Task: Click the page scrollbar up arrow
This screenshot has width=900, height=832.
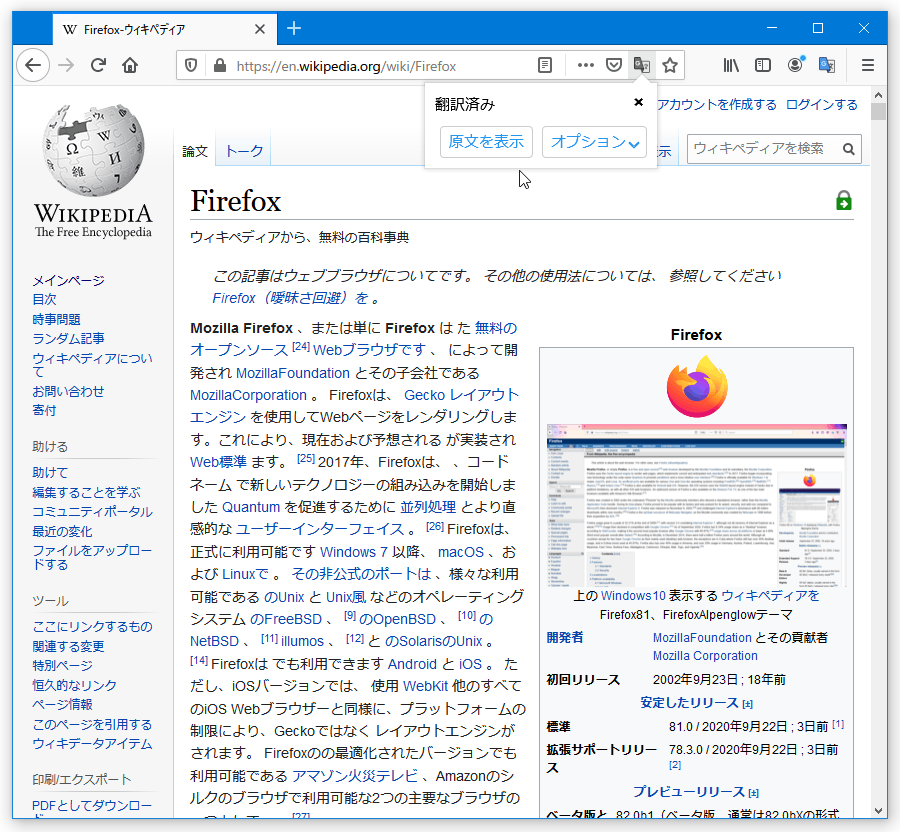Action: click(878, 95)
